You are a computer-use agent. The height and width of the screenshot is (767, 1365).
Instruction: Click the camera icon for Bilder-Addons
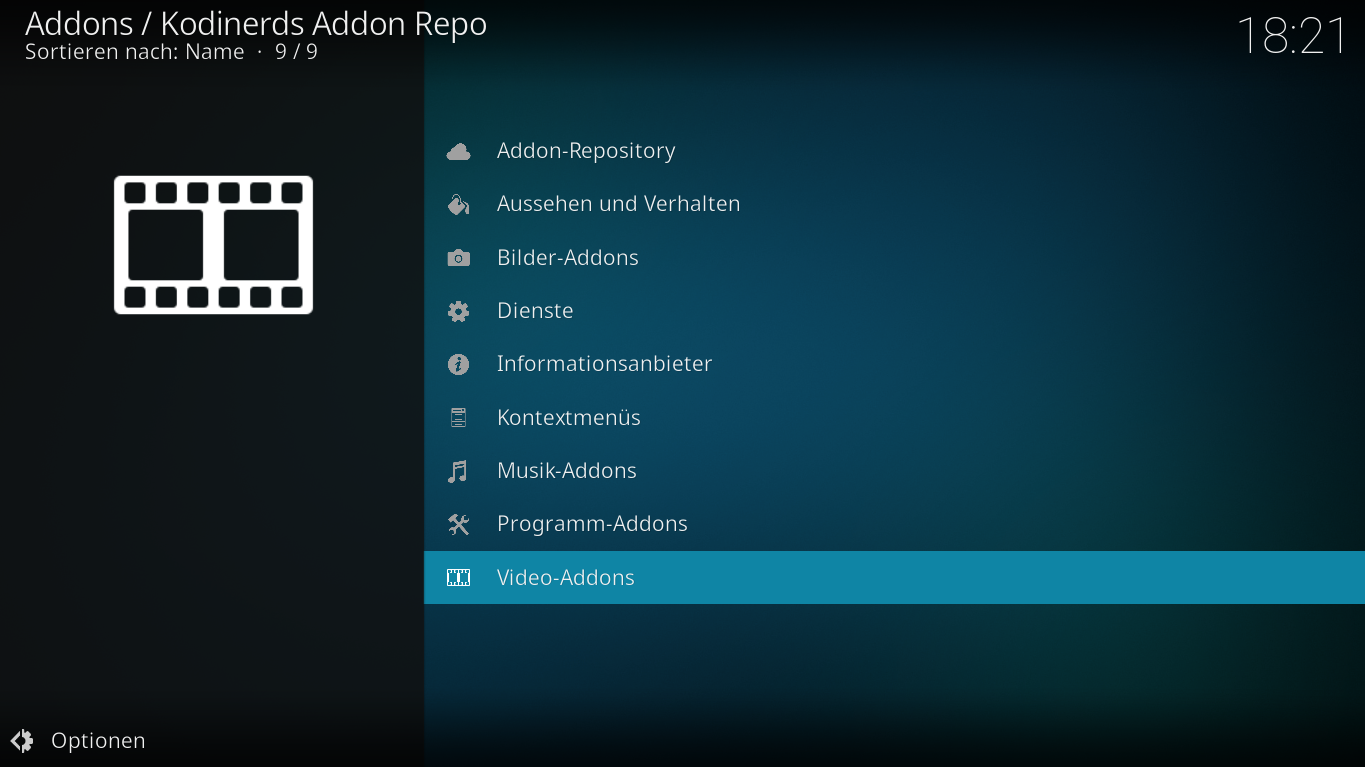click(458, 258)
